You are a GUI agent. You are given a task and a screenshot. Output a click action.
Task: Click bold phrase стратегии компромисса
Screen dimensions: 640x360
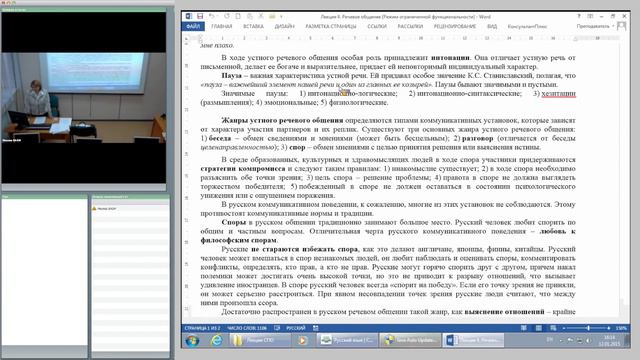pos(242,169)
